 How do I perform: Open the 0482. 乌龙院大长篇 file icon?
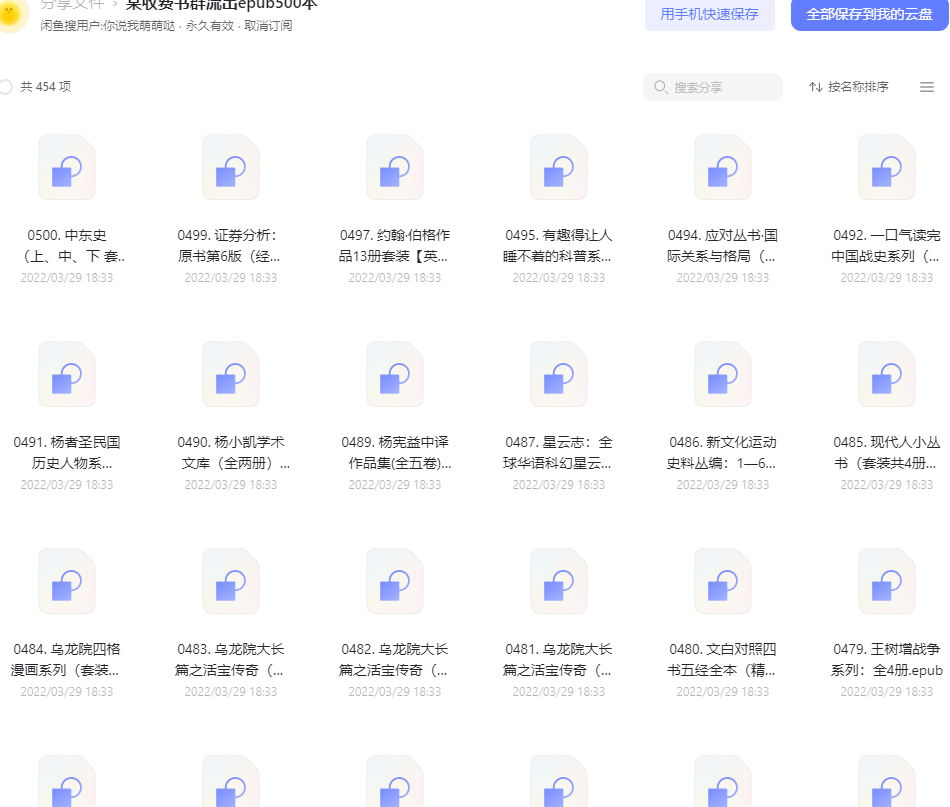[394, 582]
